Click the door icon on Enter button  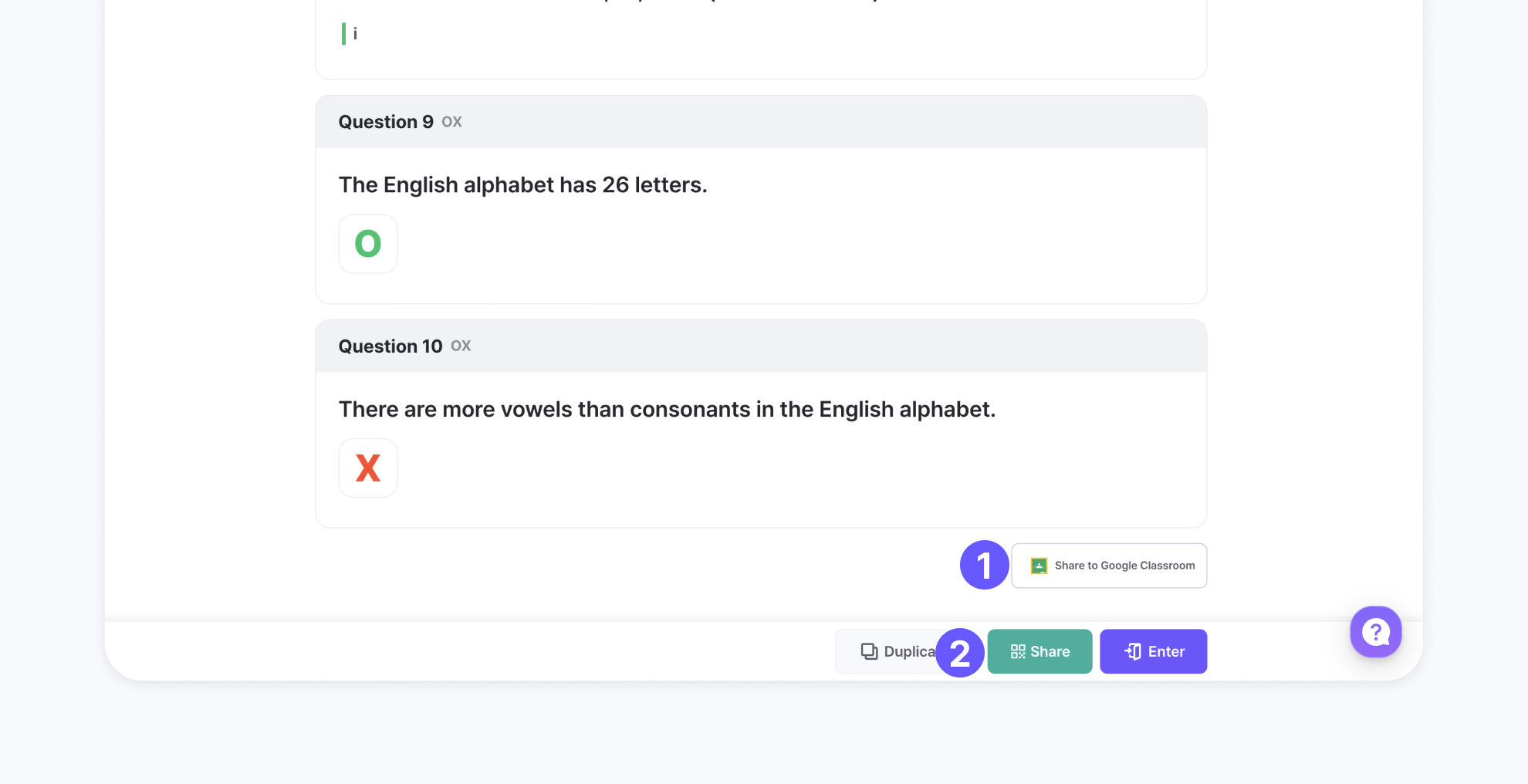click(1133, 652)
